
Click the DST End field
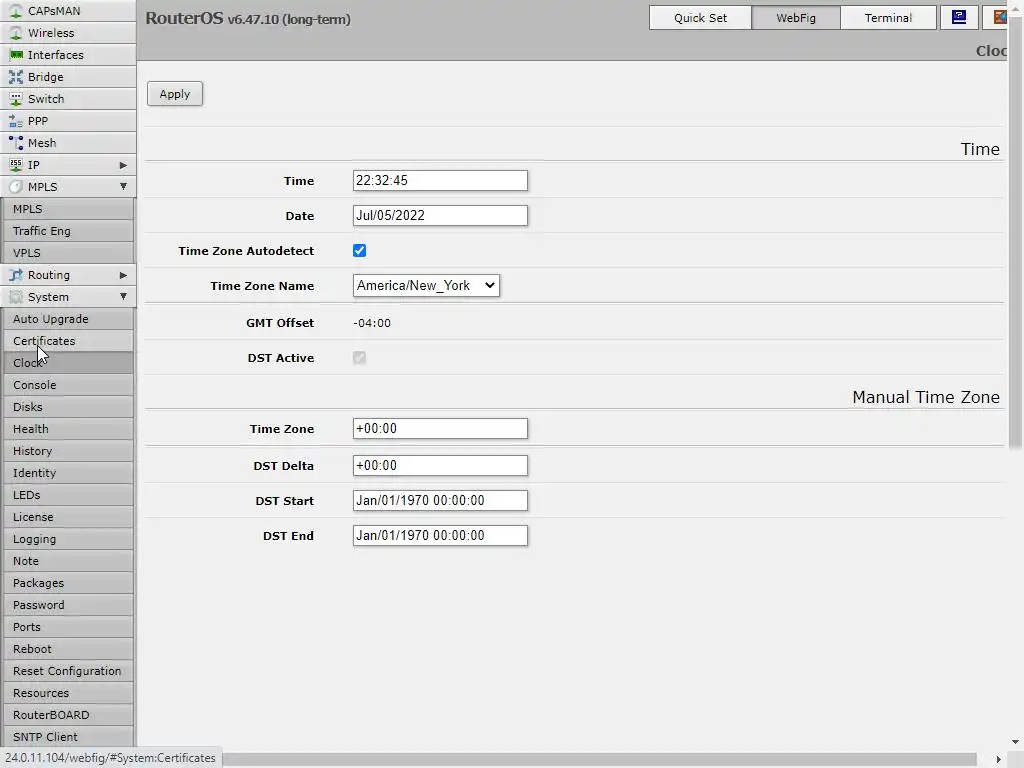pyautogui.click(x=440, y=536)
